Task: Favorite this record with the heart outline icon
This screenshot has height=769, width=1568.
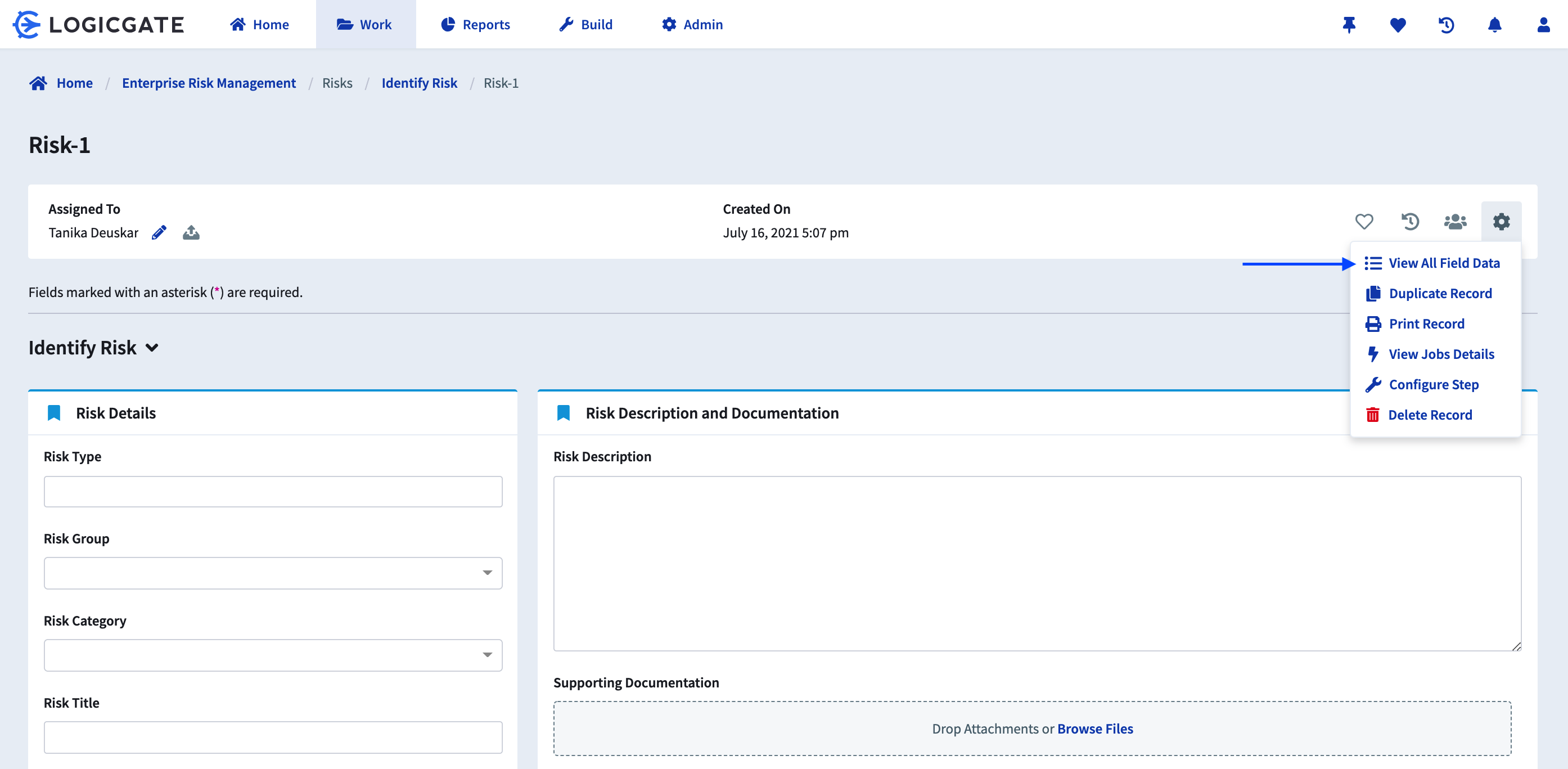Action: pyautogui.click(x=1363, y=222)
